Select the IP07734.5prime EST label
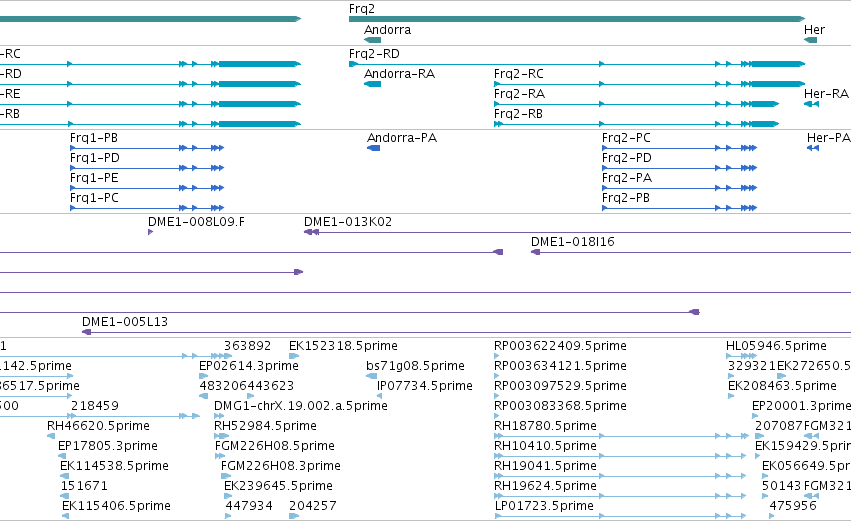 tap(425, 386)
